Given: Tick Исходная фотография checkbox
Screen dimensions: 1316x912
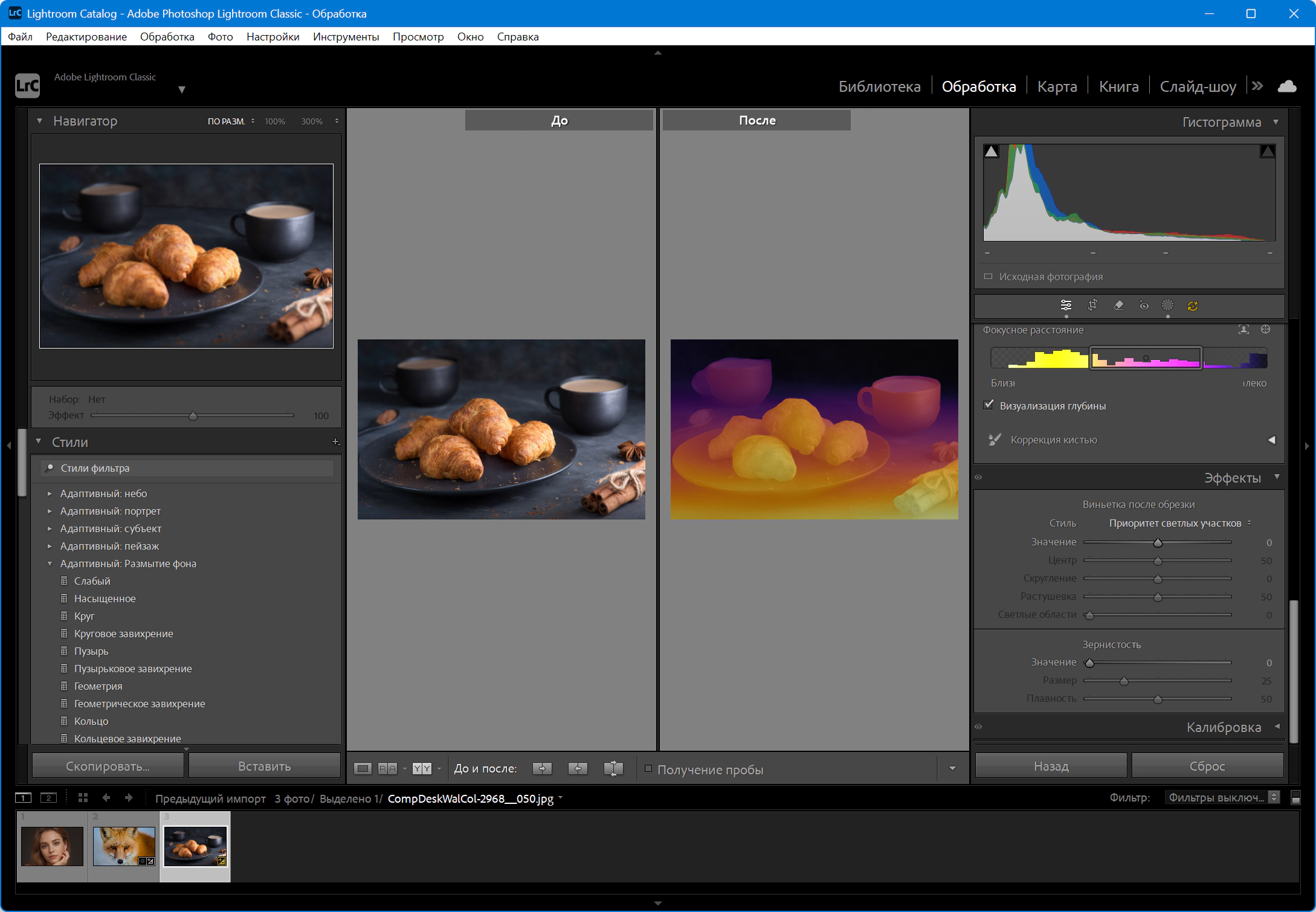Looking at the screenshot, I should click(x=989, y=277).
